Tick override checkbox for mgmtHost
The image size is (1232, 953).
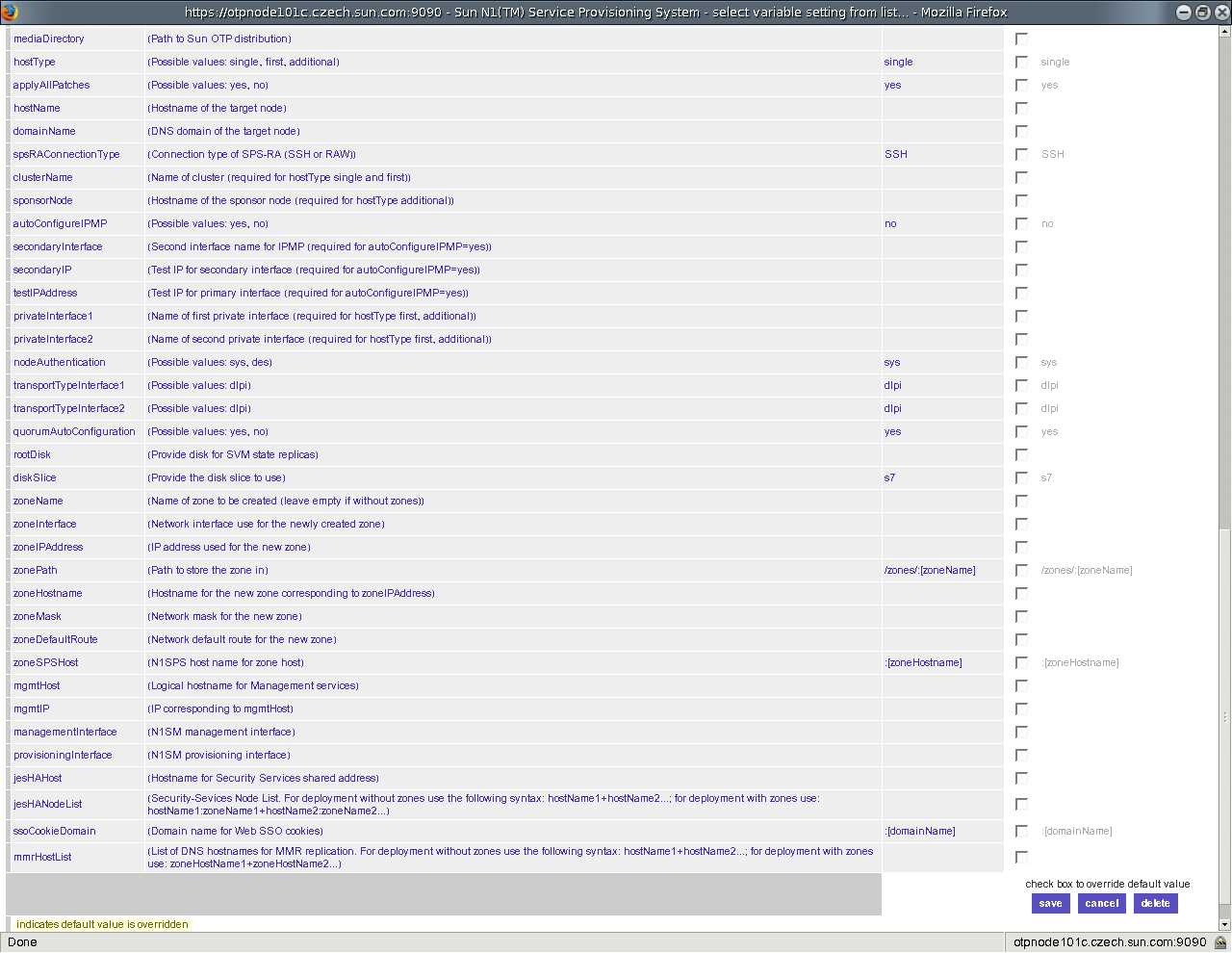[1021, 685]
